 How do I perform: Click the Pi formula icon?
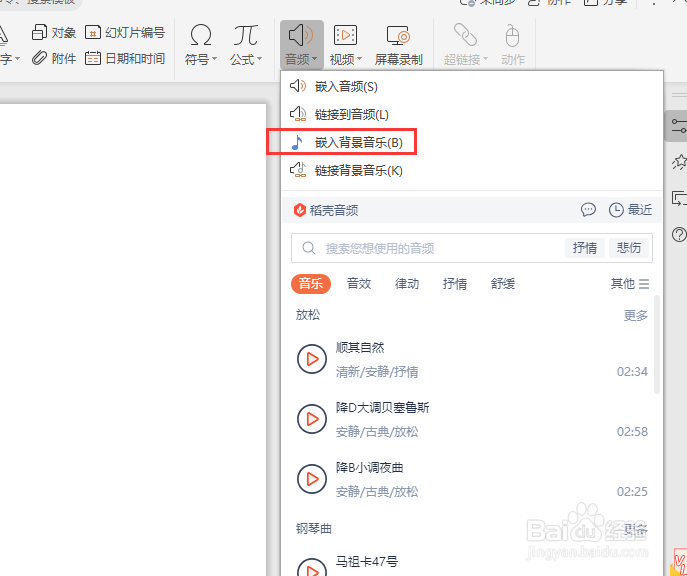[245, 35]
